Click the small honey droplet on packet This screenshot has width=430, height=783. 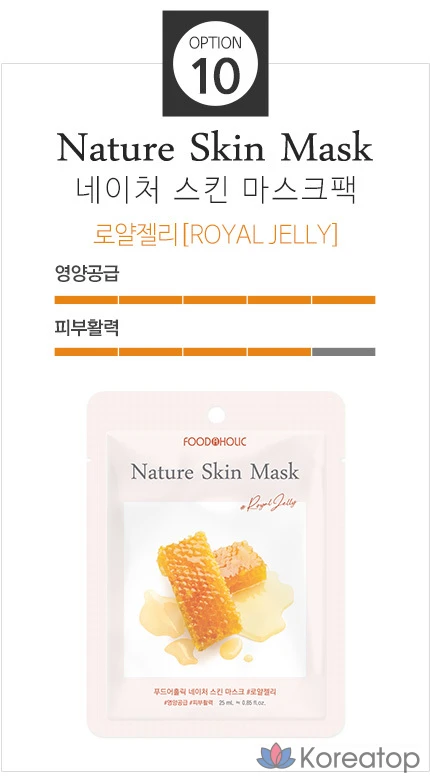point(248,658)
